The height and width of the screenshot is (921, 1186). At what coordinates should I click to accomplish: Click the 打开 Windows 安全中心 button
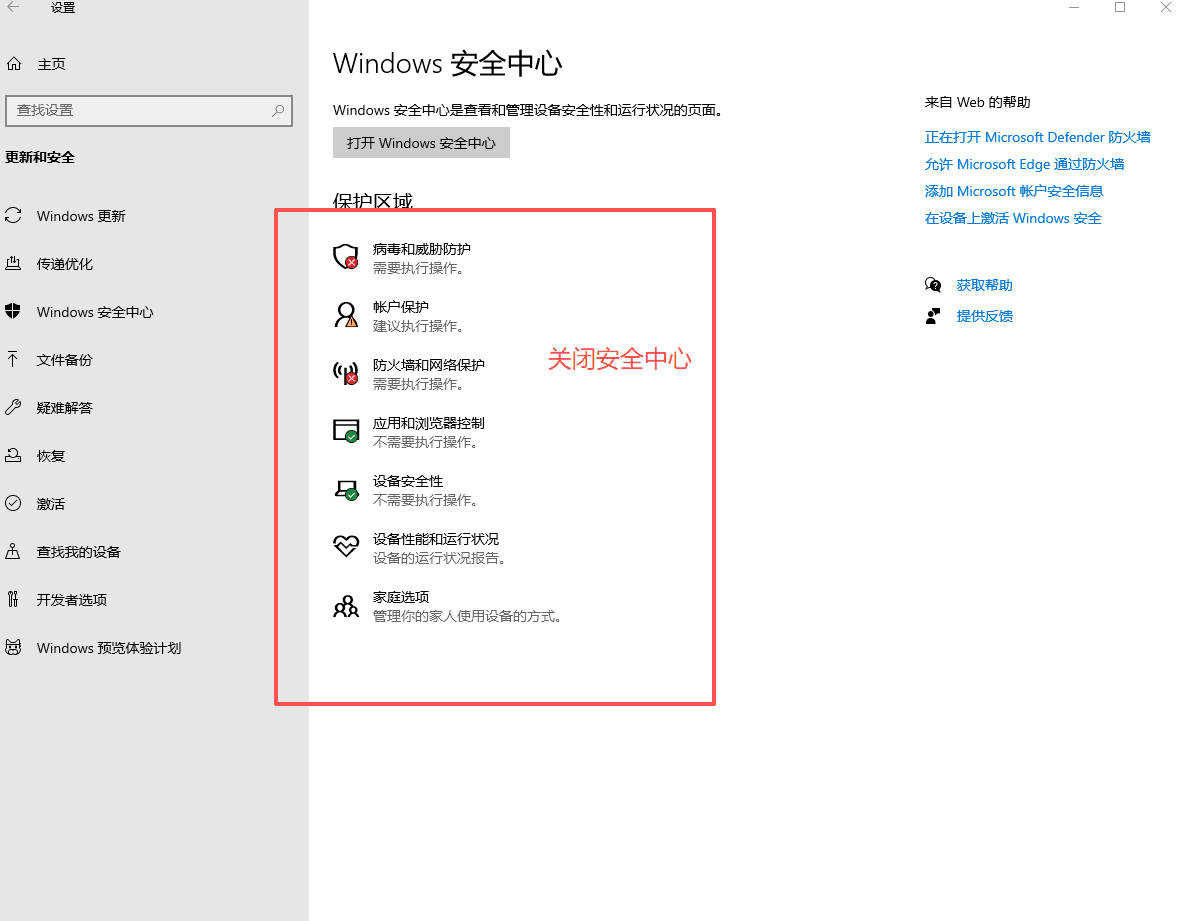[x=421, y=143]
